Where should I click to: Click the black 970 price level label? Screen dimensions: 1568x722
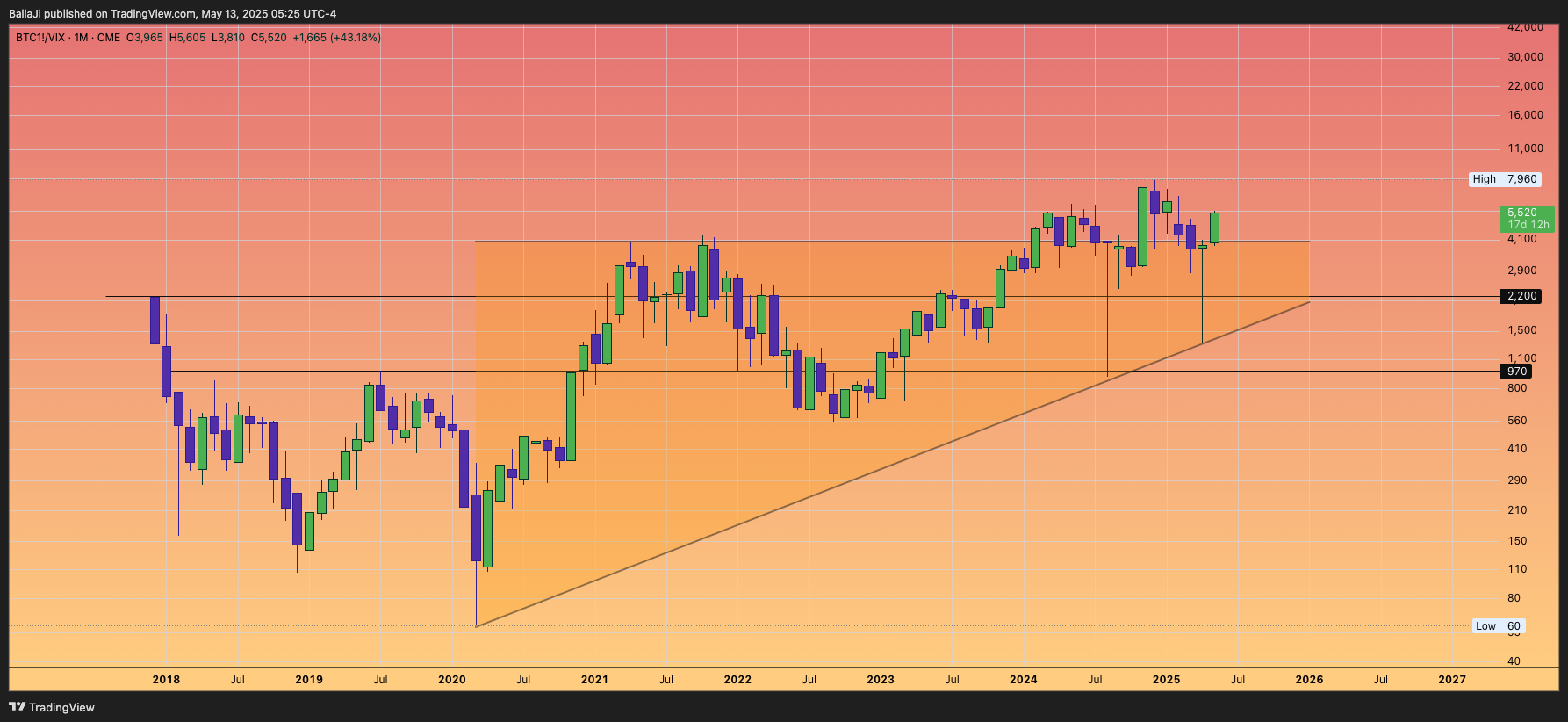1517,372
